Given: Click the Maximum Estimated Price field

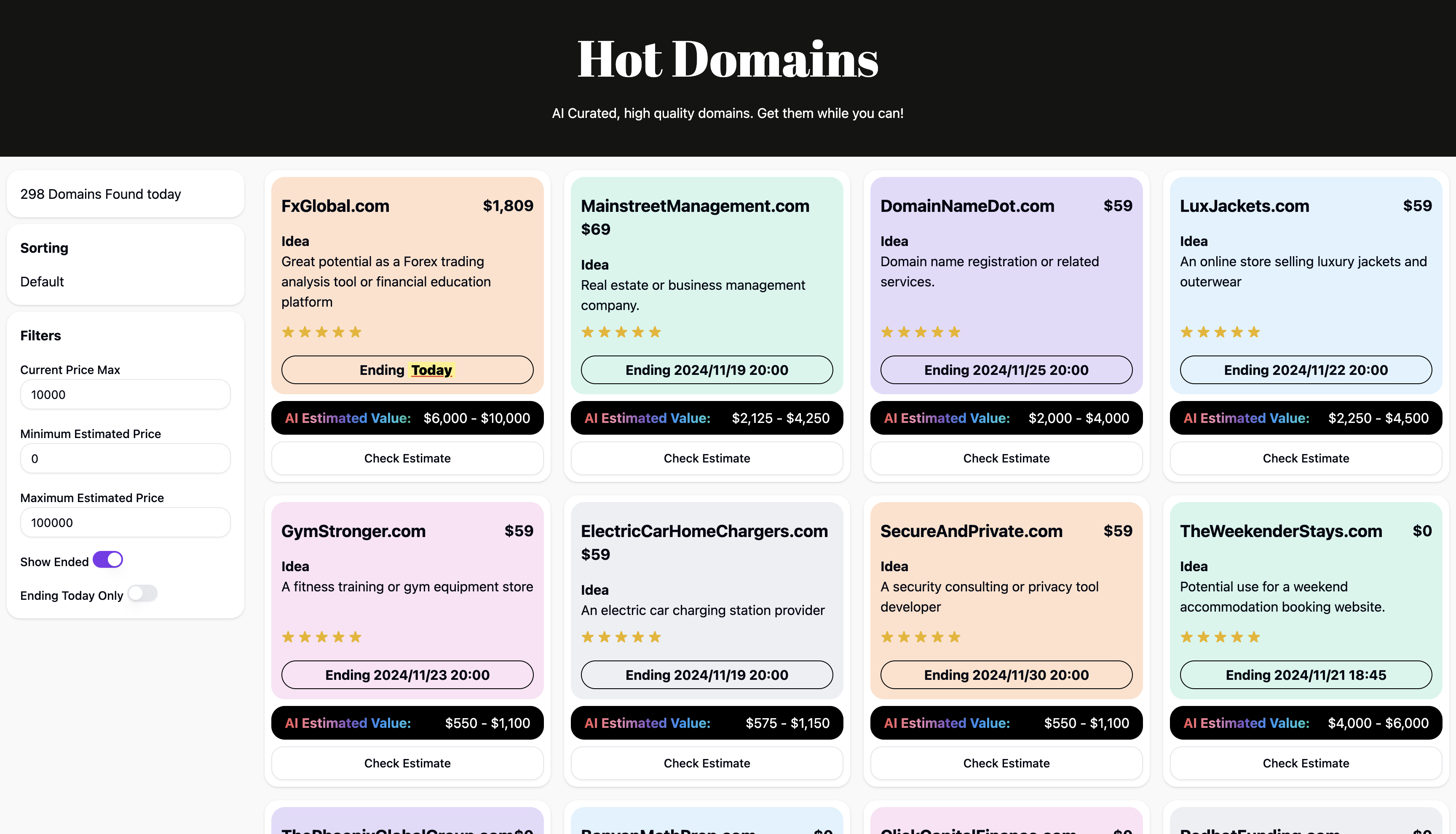Looking at the screenshot, I should (x=125, y=523).
